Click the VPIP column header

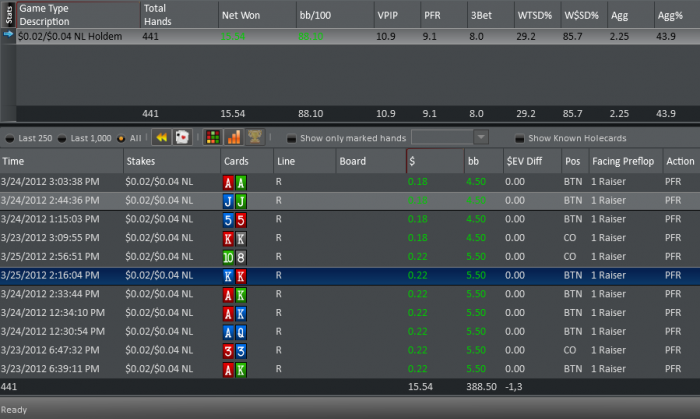click(x=397, y=15)
